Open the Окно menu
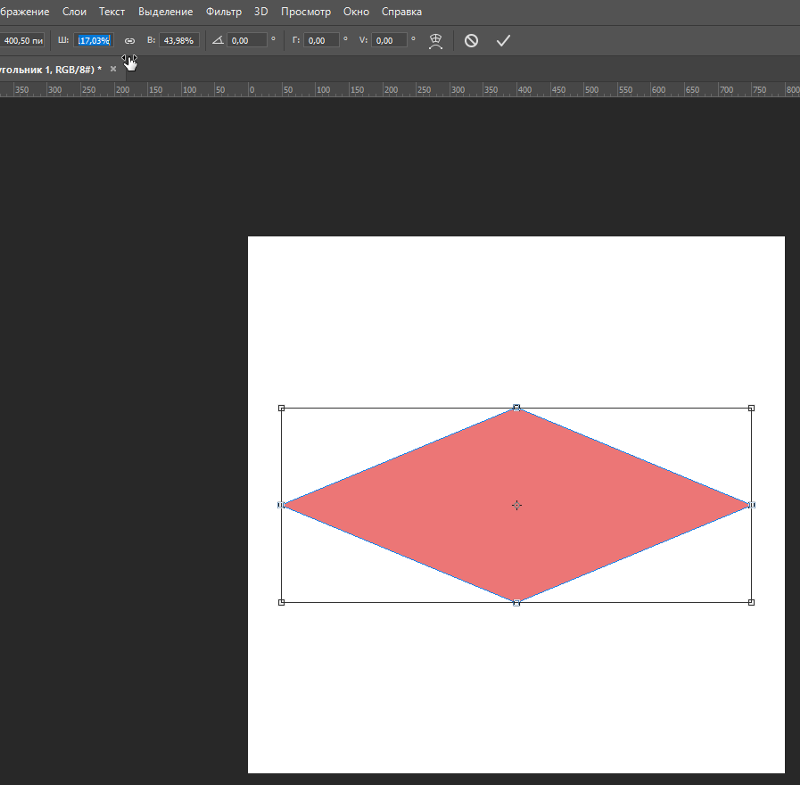This screenshot has width=800, height=785. click(x=356, y=12)
